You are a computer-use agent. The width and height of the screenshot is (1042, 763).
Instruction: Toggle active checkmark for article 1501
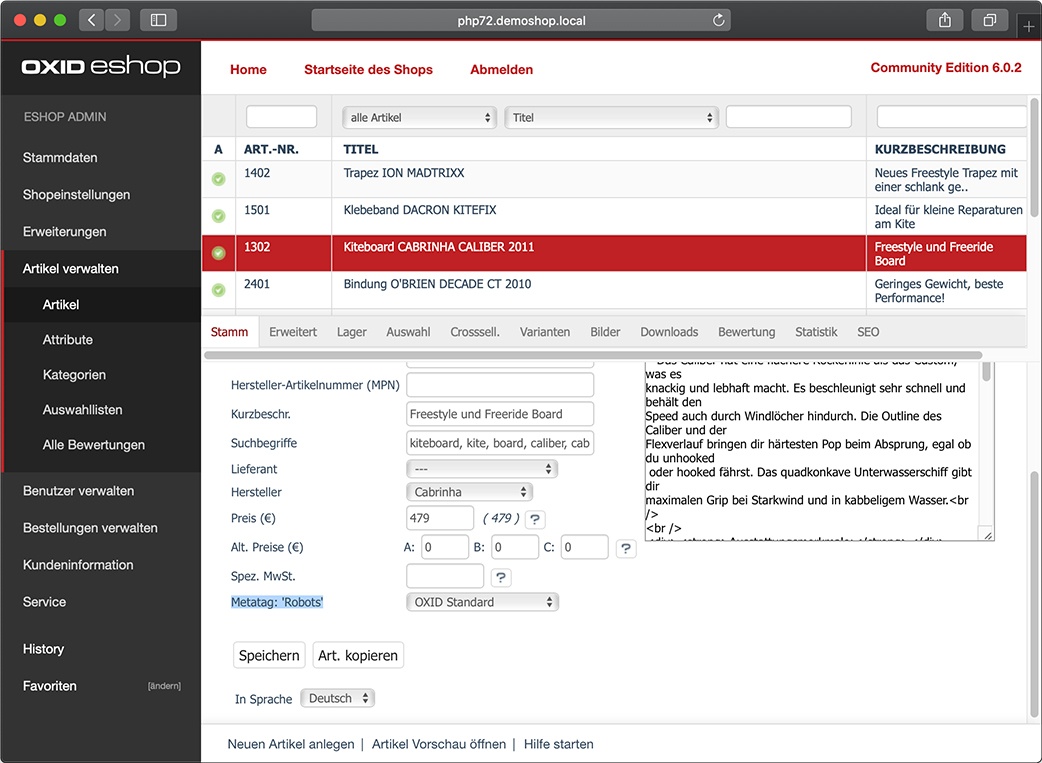[219, 216]
